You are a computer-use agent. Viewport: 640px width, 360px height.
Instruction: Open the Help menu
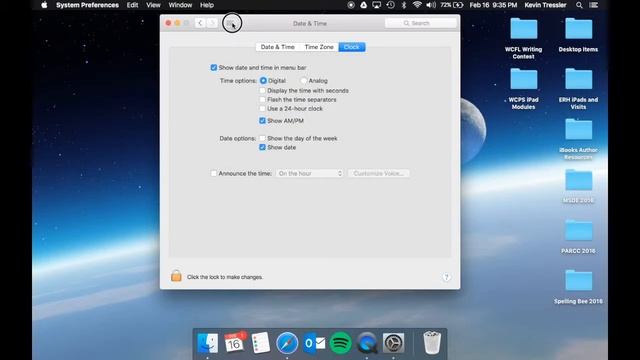pos(207,5)
